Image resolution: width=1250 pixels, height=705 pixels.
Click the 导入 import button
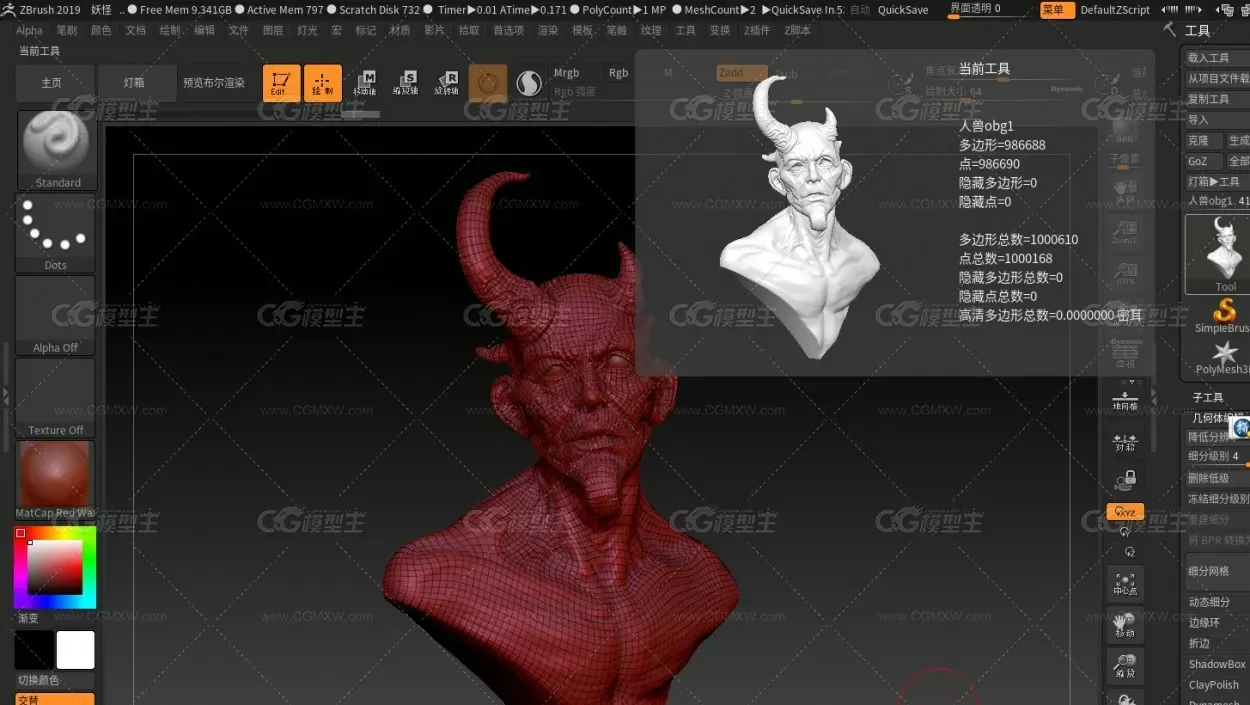1216,120
